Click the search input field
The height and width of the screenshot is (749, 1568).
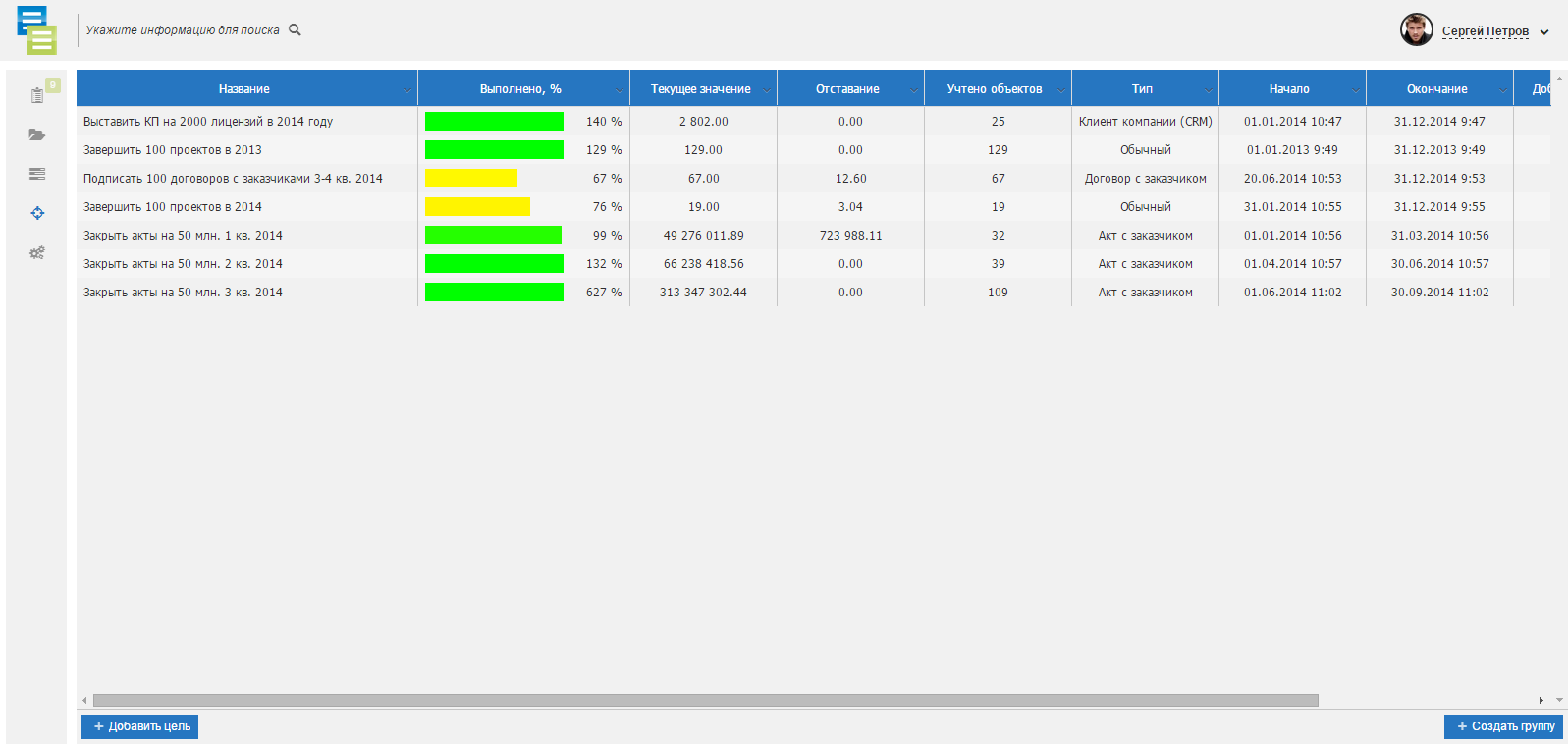(x=183, y=30)
